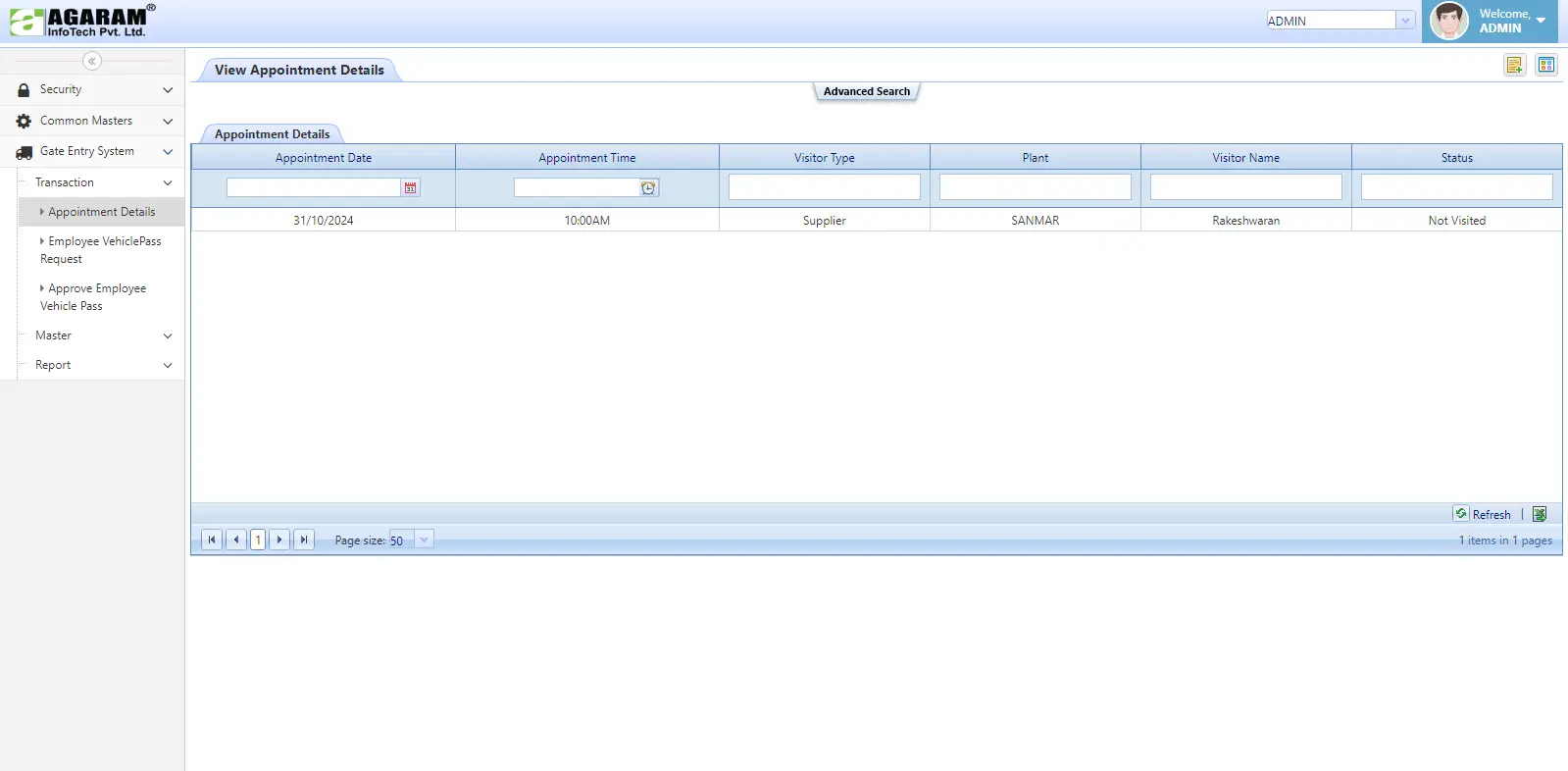Expand the Common Masters chevron
1568x771 pixels.
tap(168, 122)
